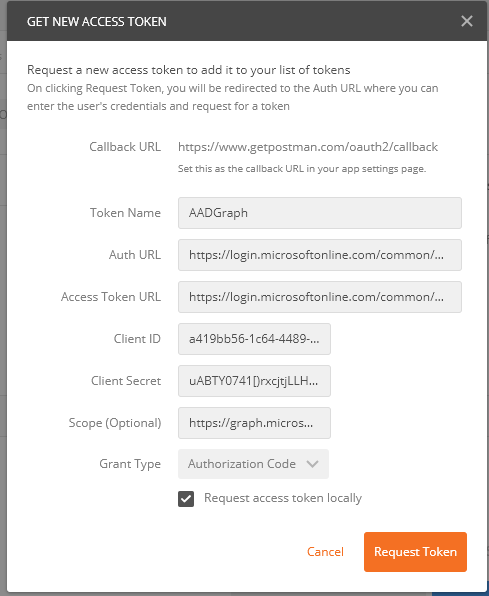
Task: Focus the Access Token URL input field
Action: click(320, 297)
